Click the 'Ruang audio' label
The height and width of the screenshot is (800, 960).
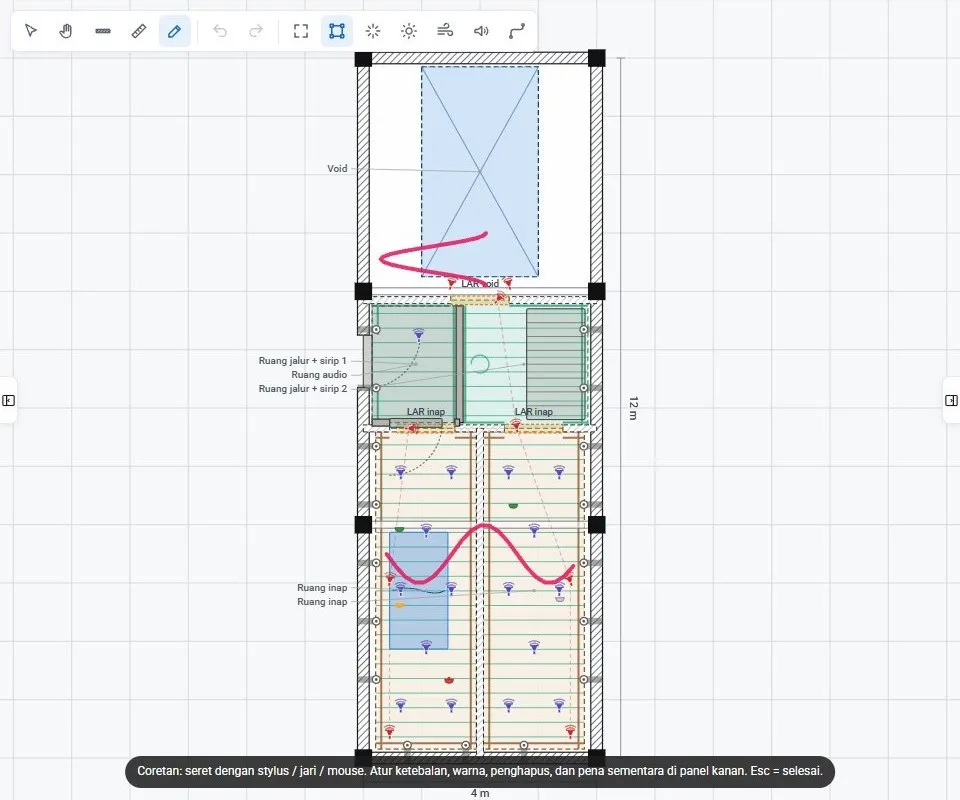pyautogui.click(x=319, y=375)
